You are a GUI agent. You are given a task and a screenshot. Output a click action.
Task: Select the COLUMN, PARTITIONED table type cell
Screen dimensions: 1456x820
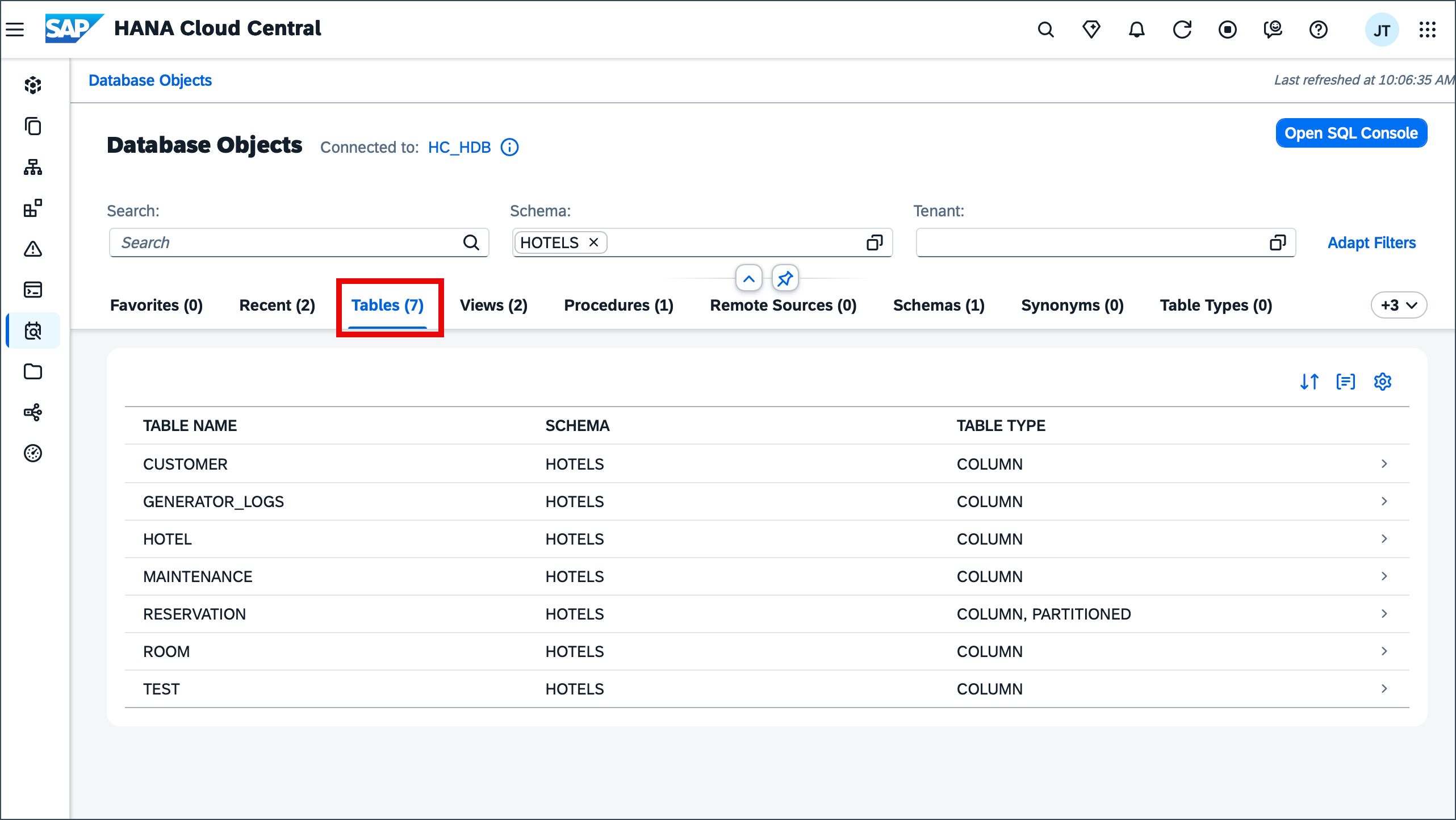1044,614
